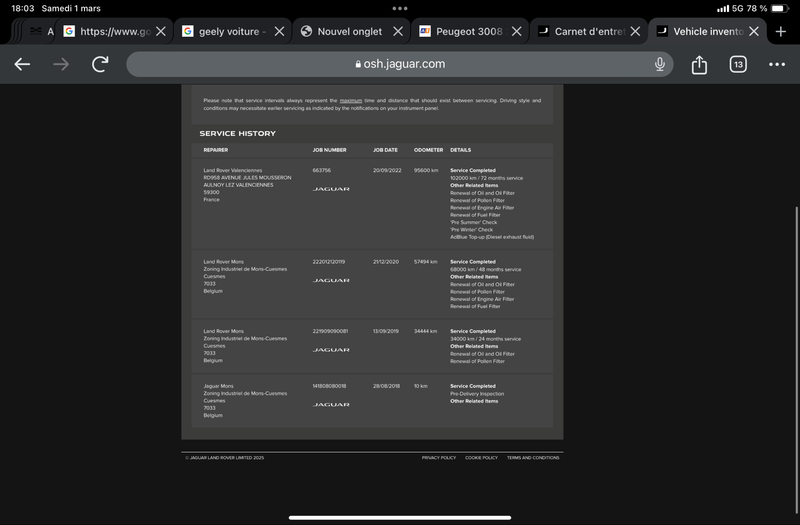The height and width of the screenshot is (525, 800).
Task: Click the osh.jaguar.com address bar
Action: pyautogui.click(x=400, y=64)
